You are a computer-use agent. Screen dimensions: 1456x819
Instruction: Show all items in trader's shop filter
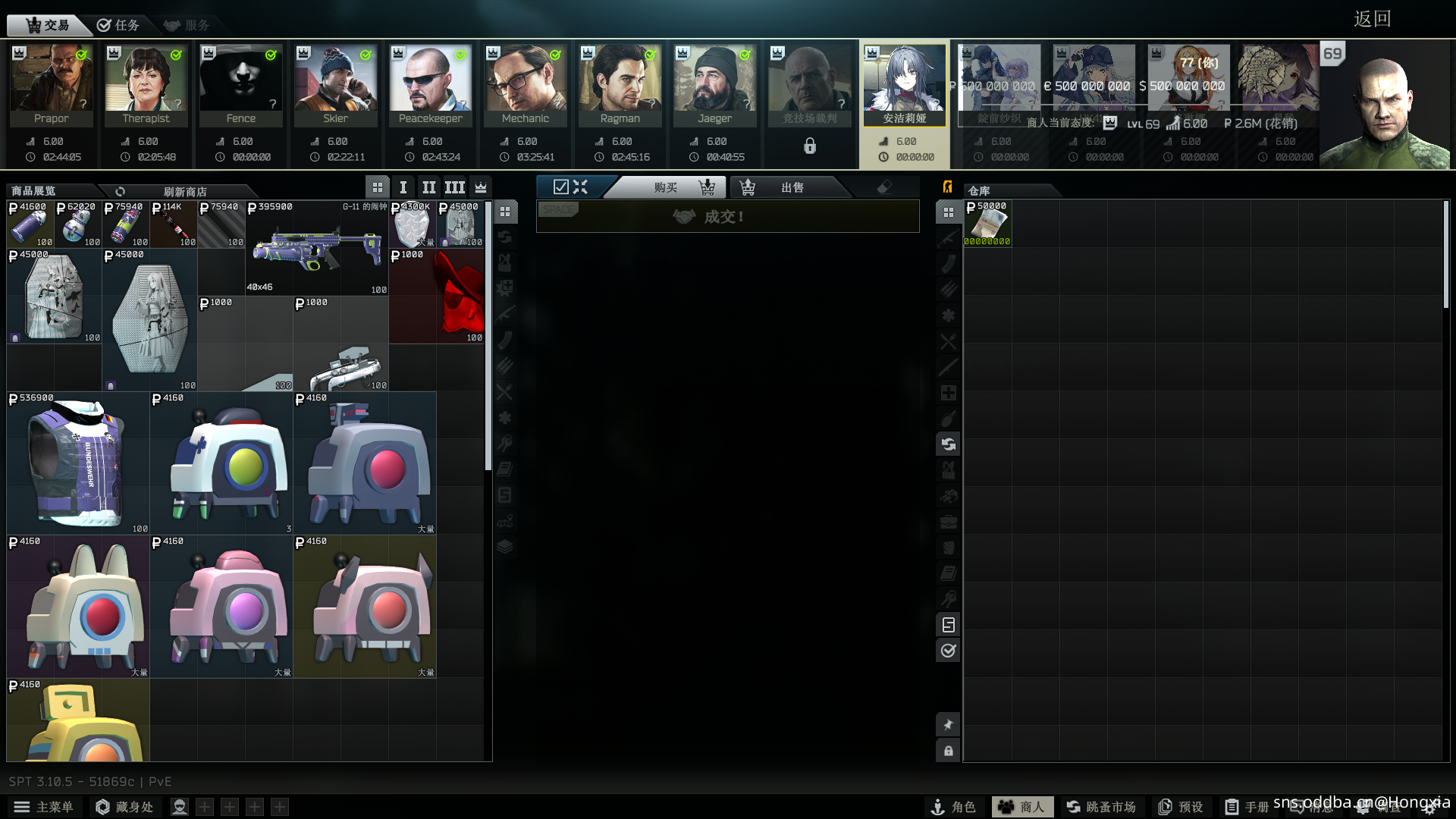[505, 212]
